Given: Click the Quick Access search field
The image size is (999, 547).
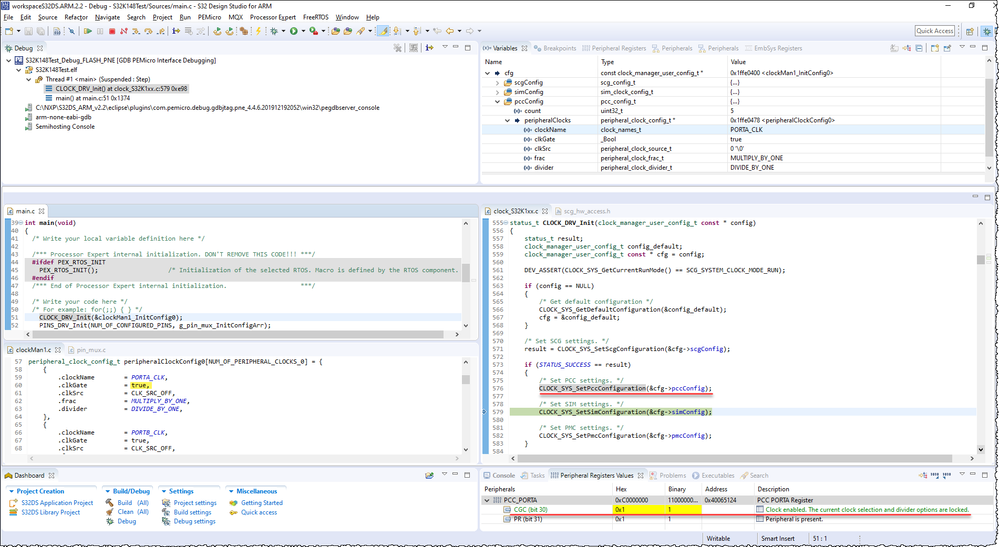Looking at the screenshot, I should pos(935,31).
